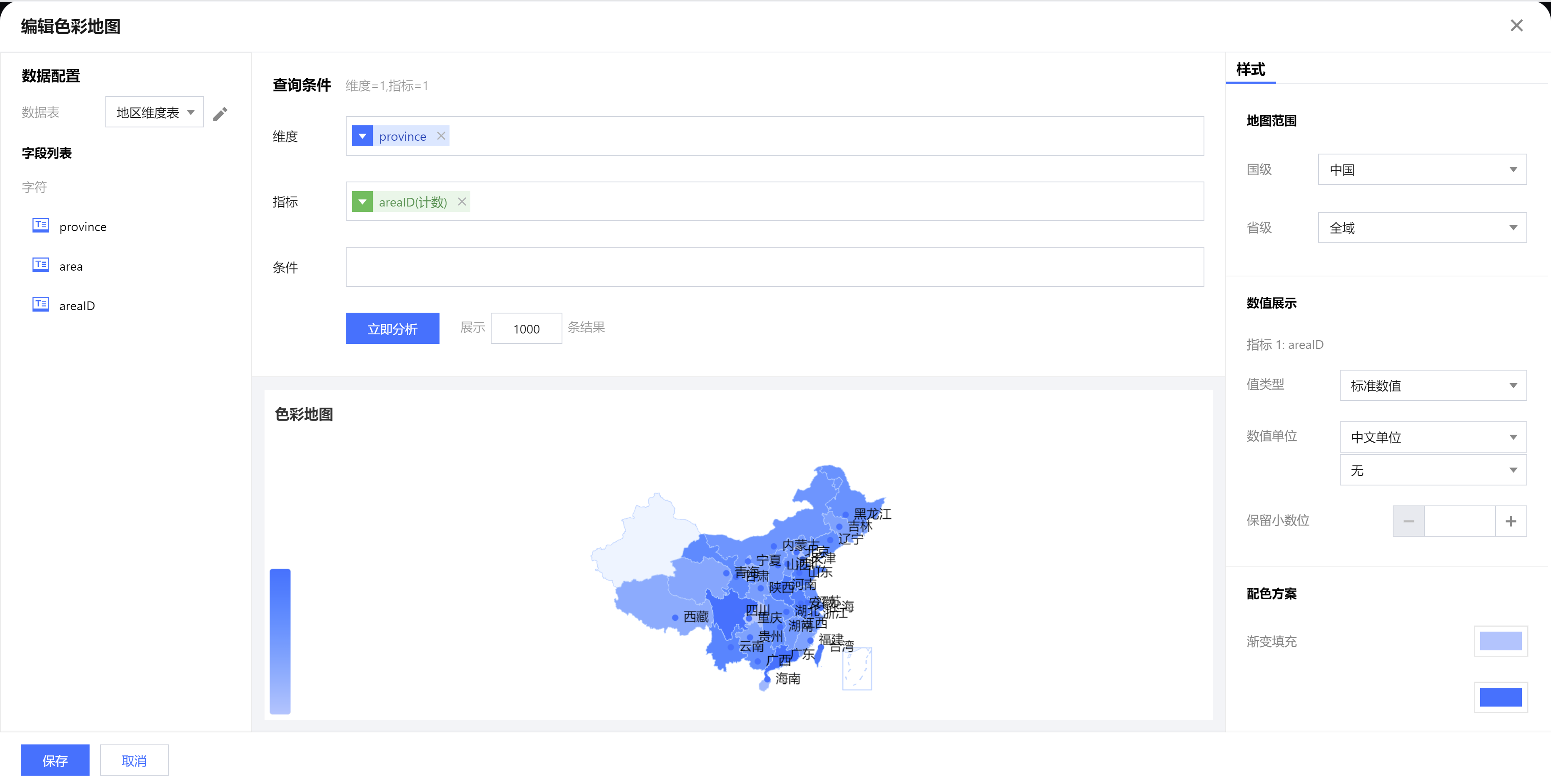Click the text field icon for area
1551x784 pixels.
40,265
